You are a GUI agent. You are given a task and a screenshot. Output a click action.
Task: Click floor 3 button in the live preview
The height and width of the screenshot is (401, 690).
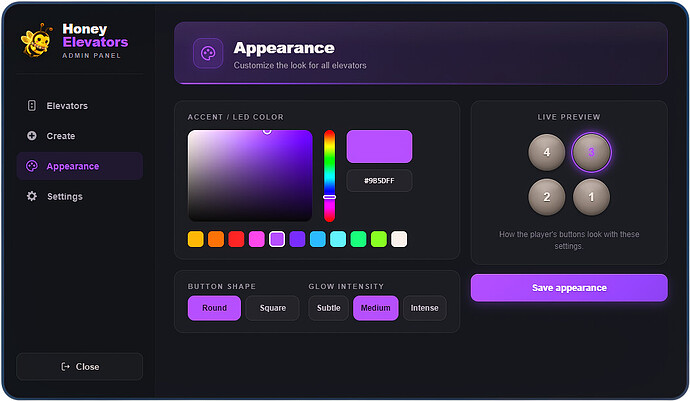[591, 152]
